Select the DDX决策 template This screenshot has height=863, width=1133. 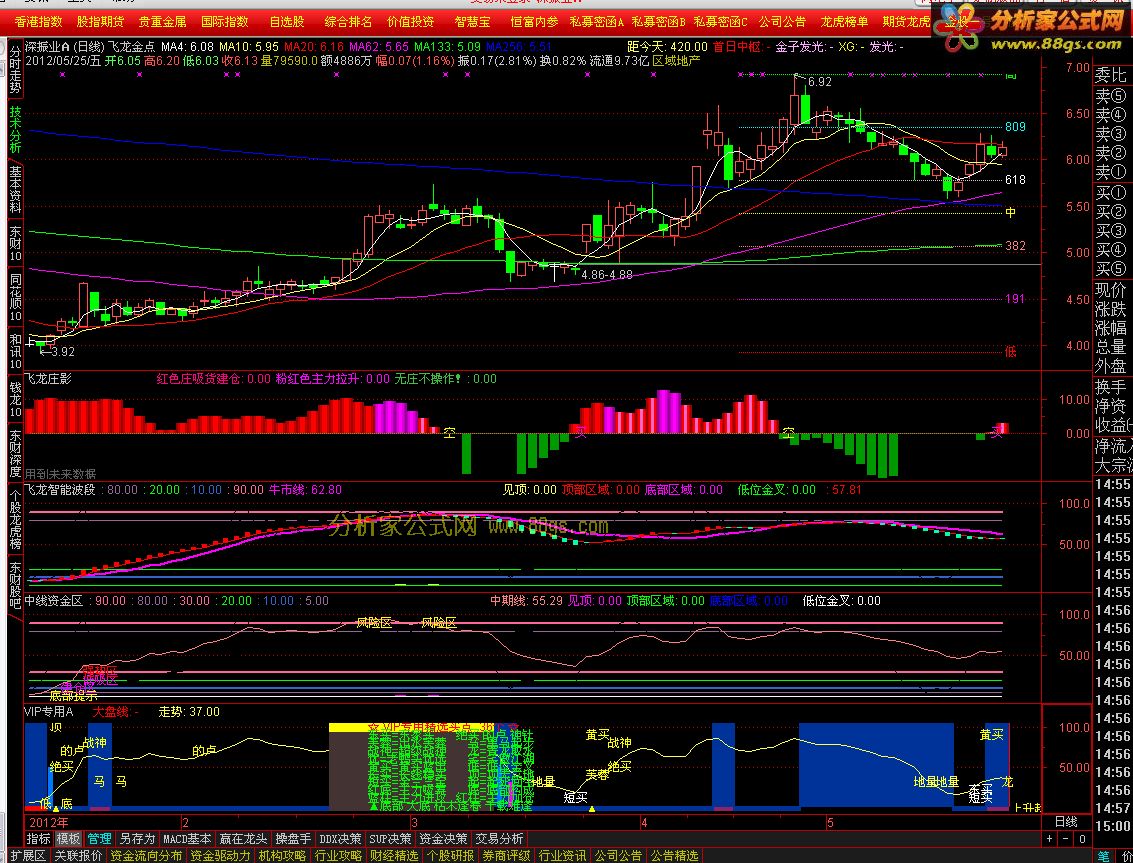tap(340, 838)
